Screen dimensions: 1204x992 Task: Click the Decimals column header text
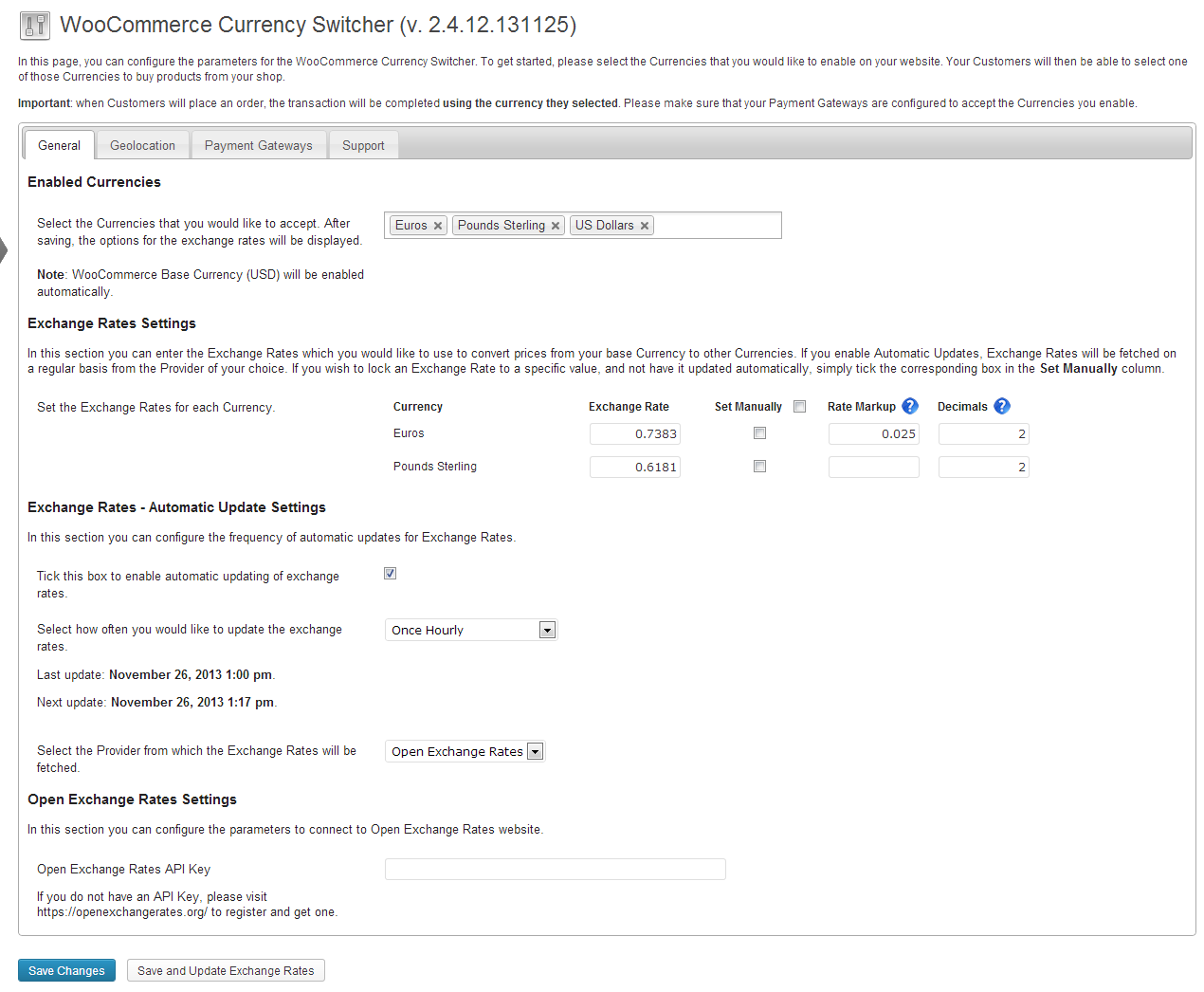point(962,407)
